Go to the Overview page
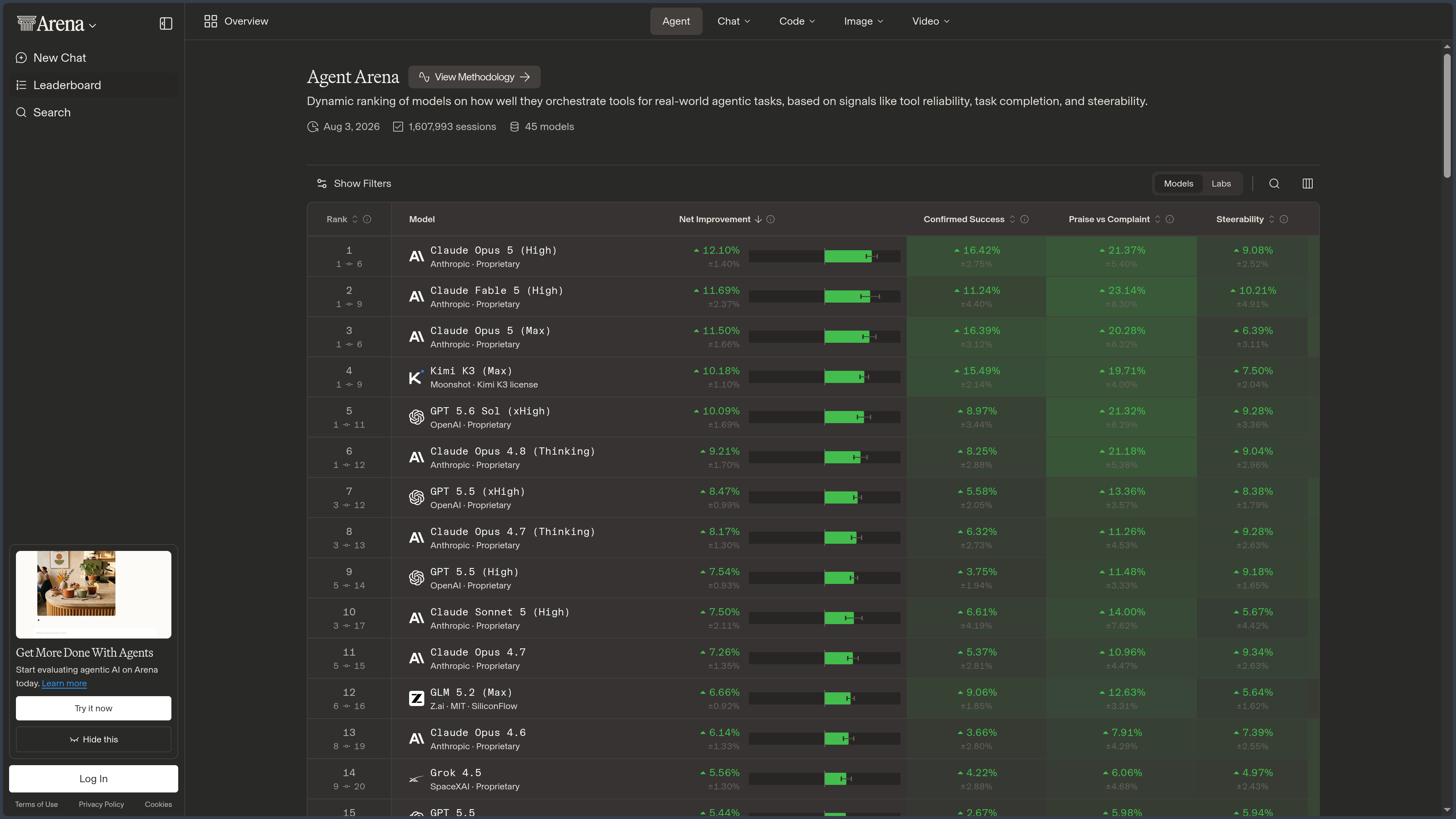Image resolution: width=1456 pixels, height=819 pixels. [236, 21]
